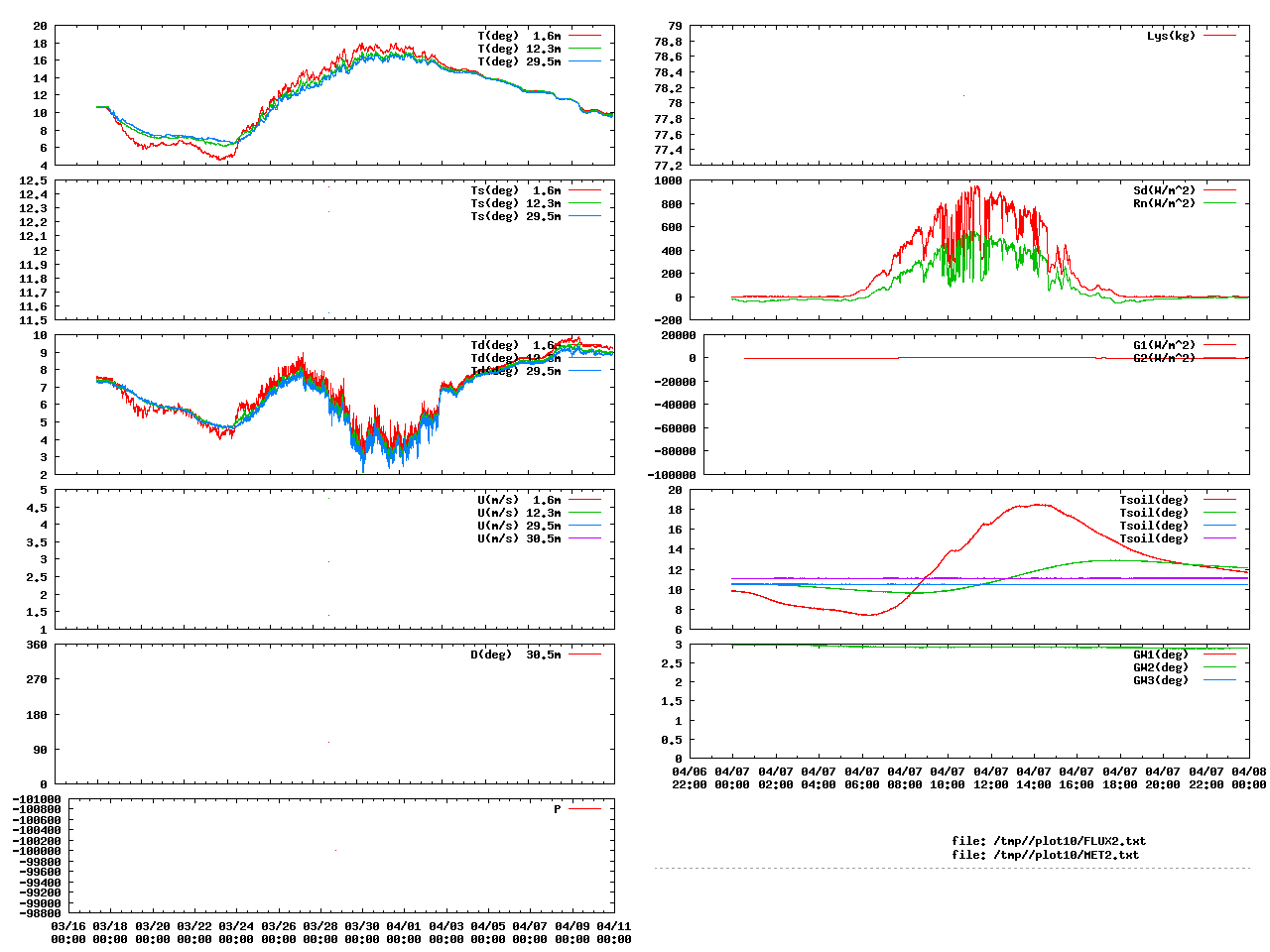Click the GW3(deg) legend label

[1160, 680]
